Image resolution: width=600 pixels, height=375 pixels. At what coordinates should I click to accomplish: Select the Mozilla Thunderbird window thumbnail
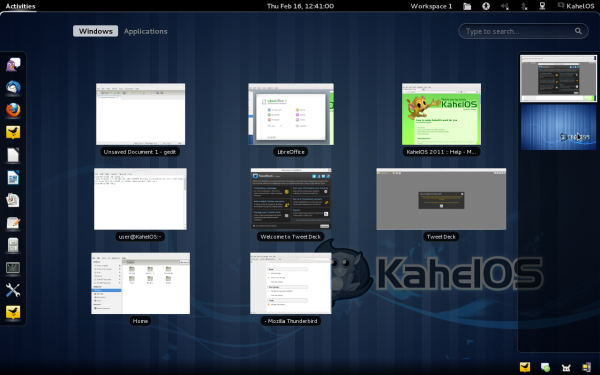(x=291, y=283)
